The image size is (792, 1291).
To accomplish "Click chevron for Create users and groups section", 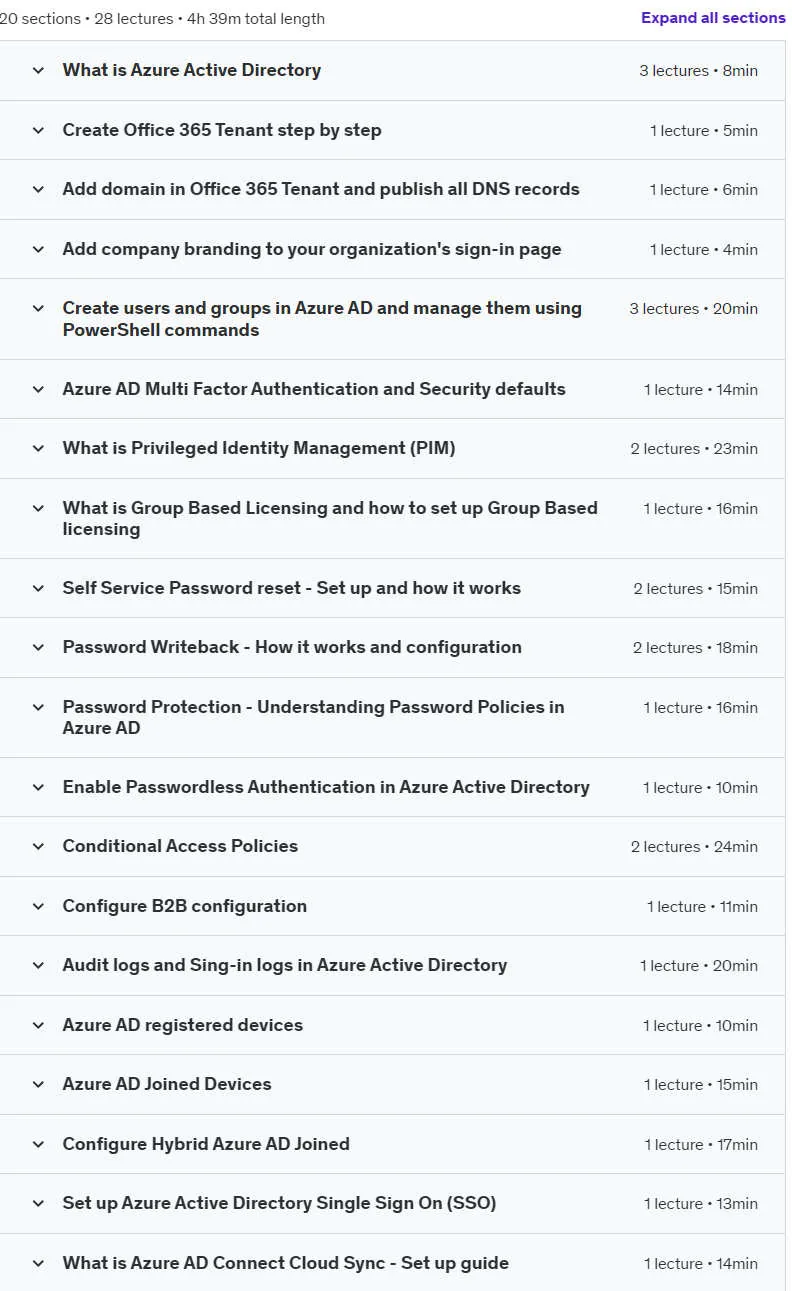I will pos(38,309).
